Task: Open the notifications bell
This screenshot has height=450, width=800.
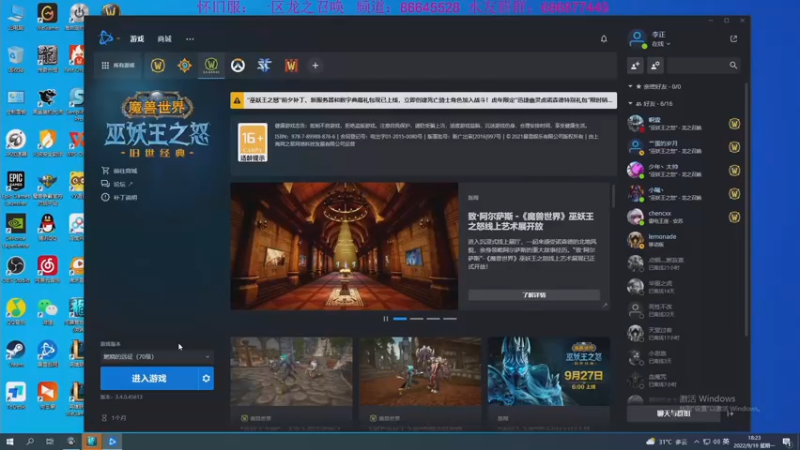Action: point(604,39)
